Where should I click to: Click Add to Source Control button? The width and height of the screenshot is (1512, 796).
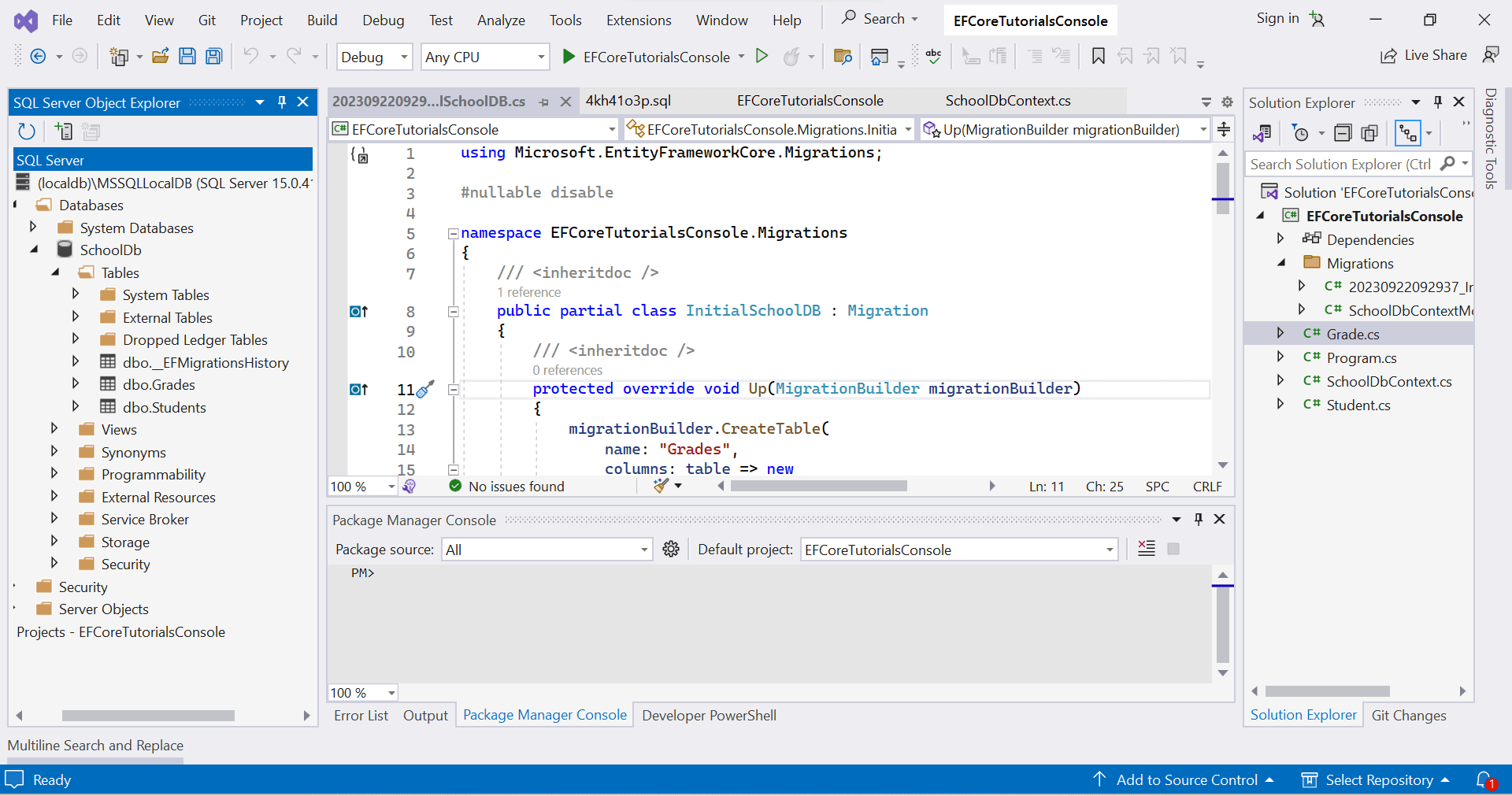click(1186, 779)
